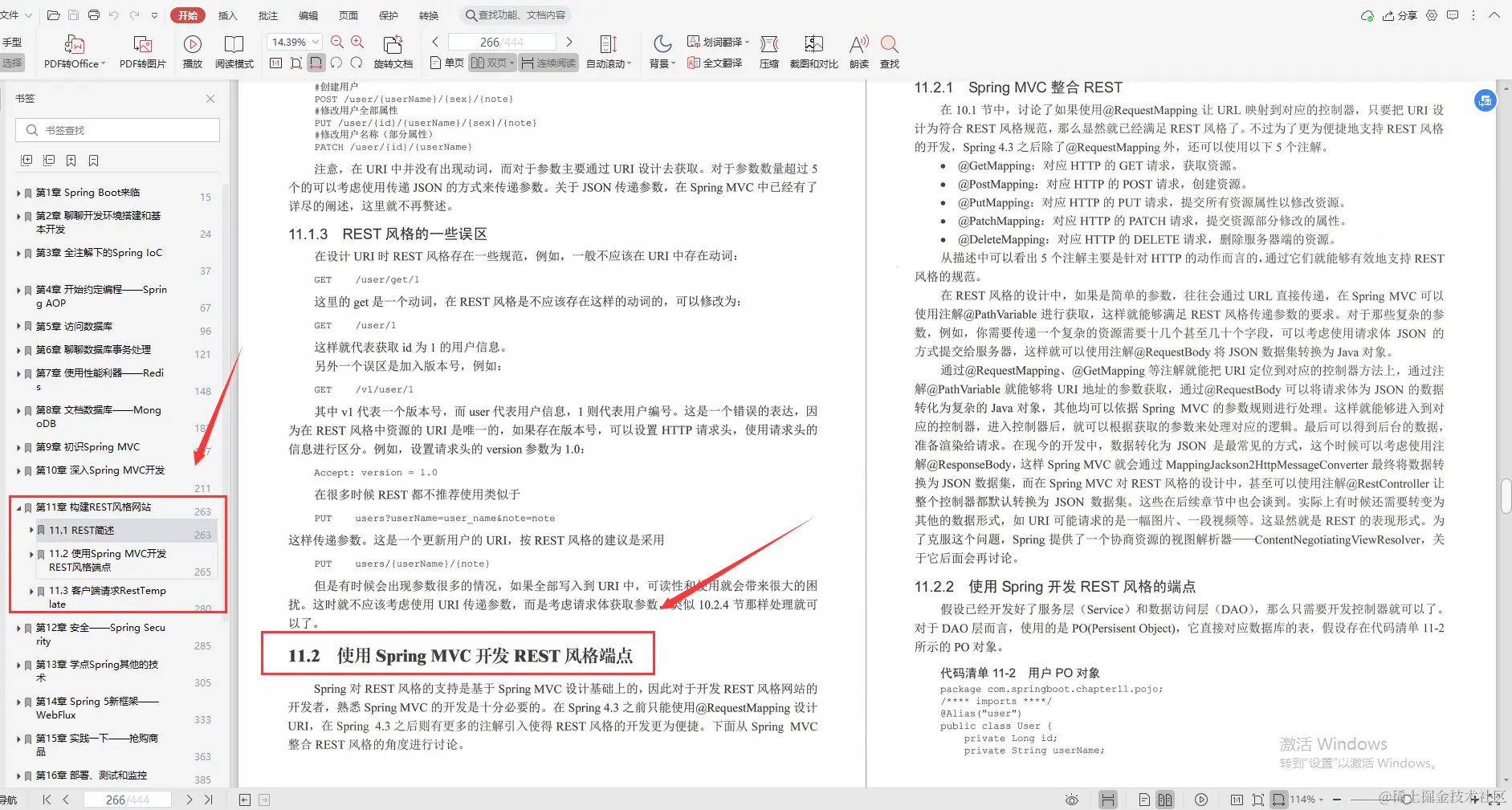Go to the next page with the arrow
The image size is (1512, 810).
[x=569, y=41]
